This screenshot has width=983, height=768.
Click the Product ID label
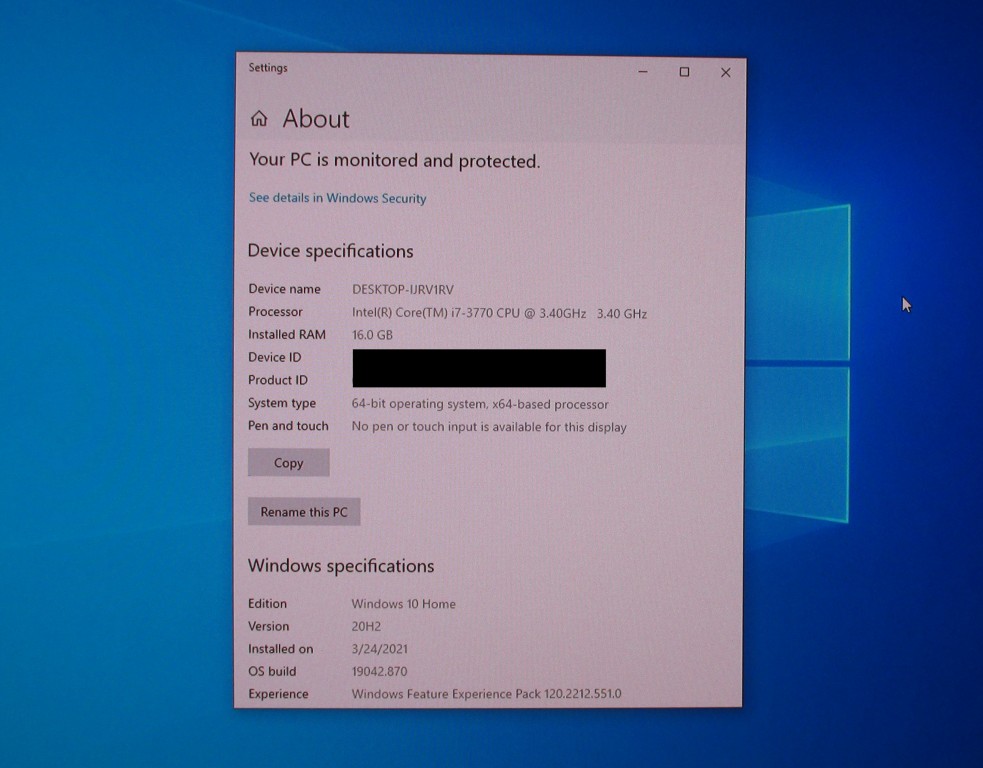[x=278, y=380]
